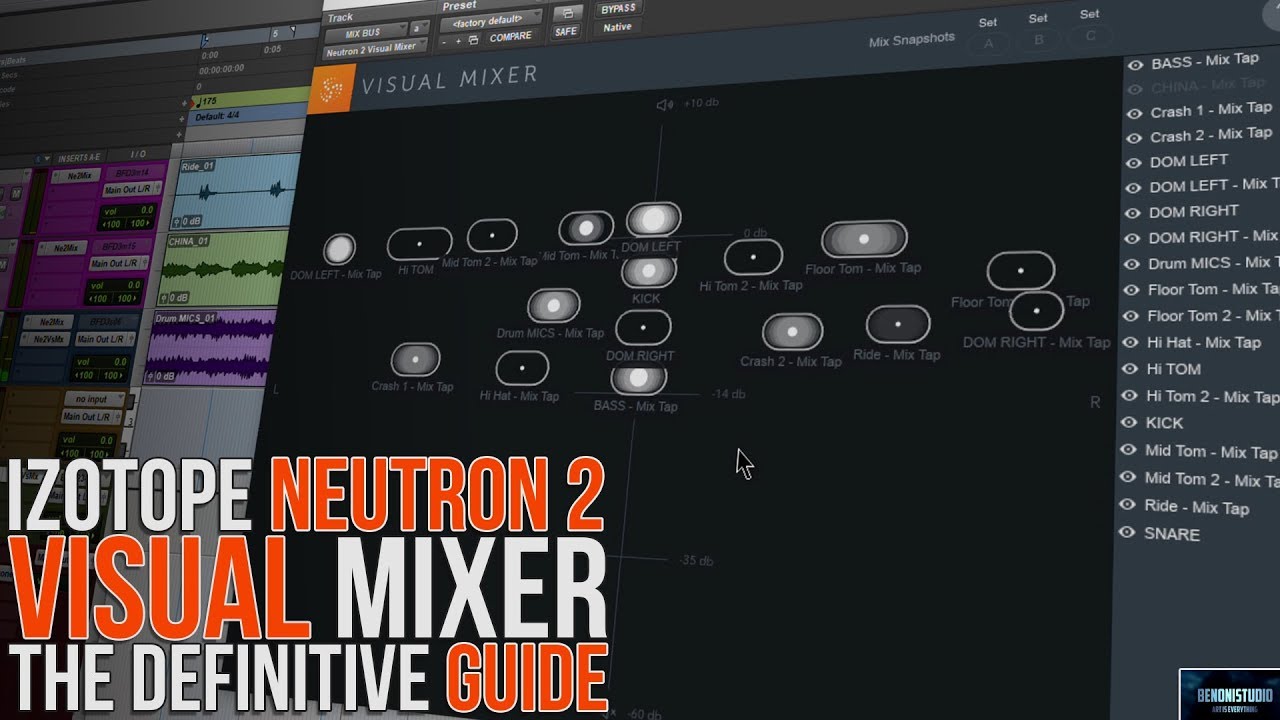1280x720 pixels.
Task: Click the iZotope orange logo icon
Action: click(331, 90)
